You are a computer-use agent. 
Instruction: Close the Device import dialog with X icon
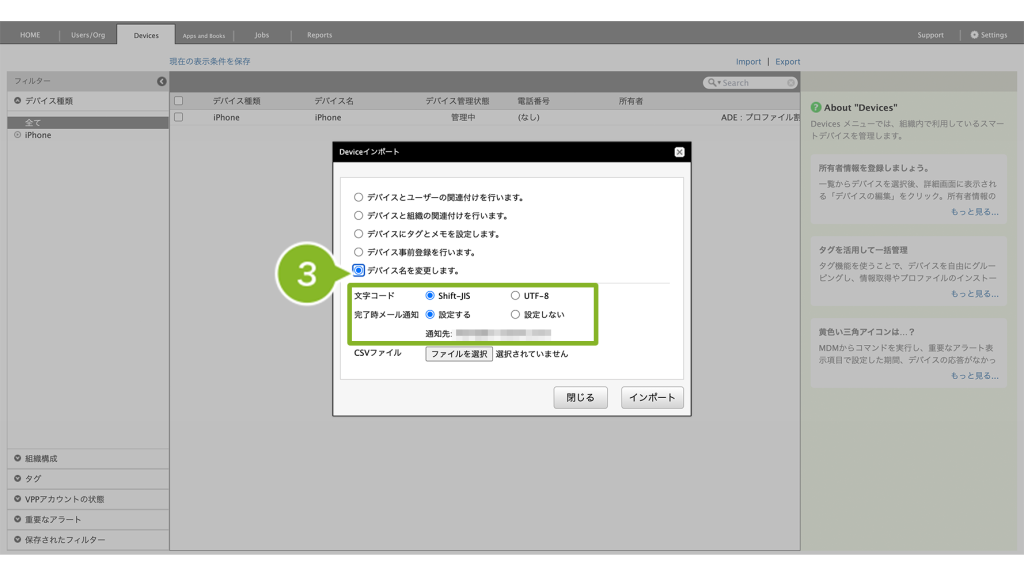pyautogui.click(x=679, y=152)
